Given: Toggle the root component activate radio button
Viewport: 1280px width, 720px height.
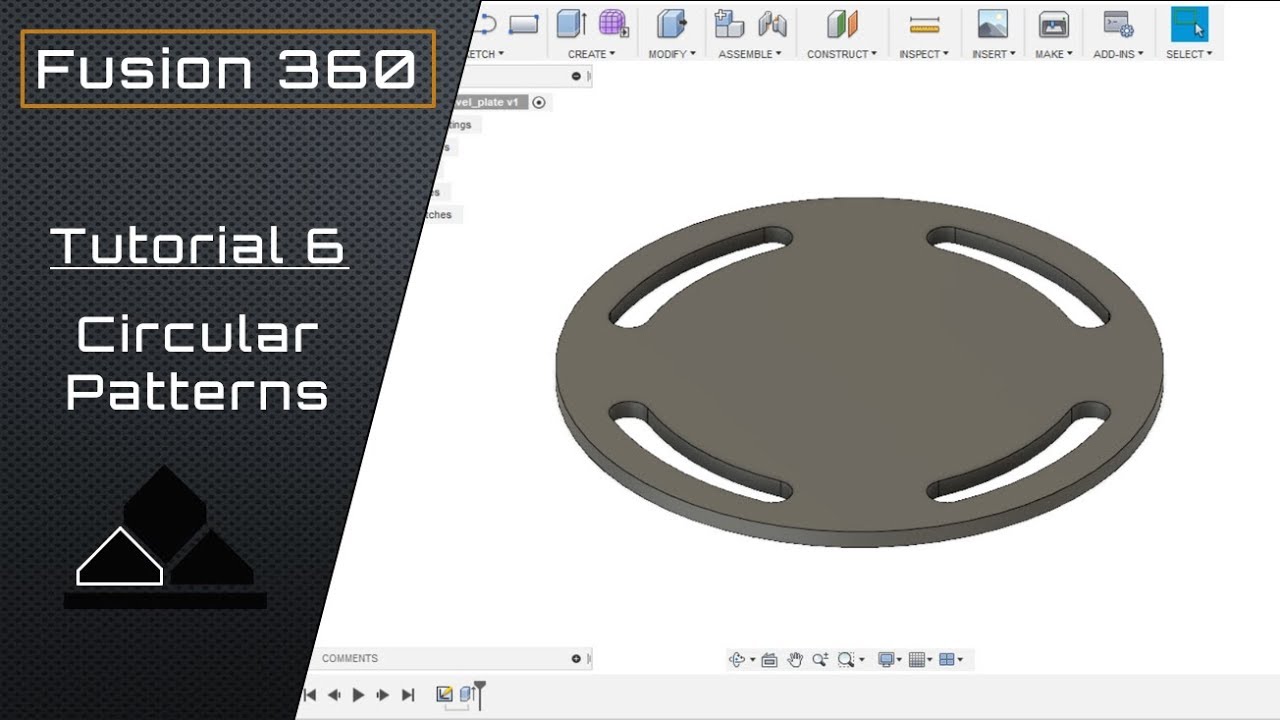Looking at the screenshot, I should pyautogui.click(x=539, y=102).
